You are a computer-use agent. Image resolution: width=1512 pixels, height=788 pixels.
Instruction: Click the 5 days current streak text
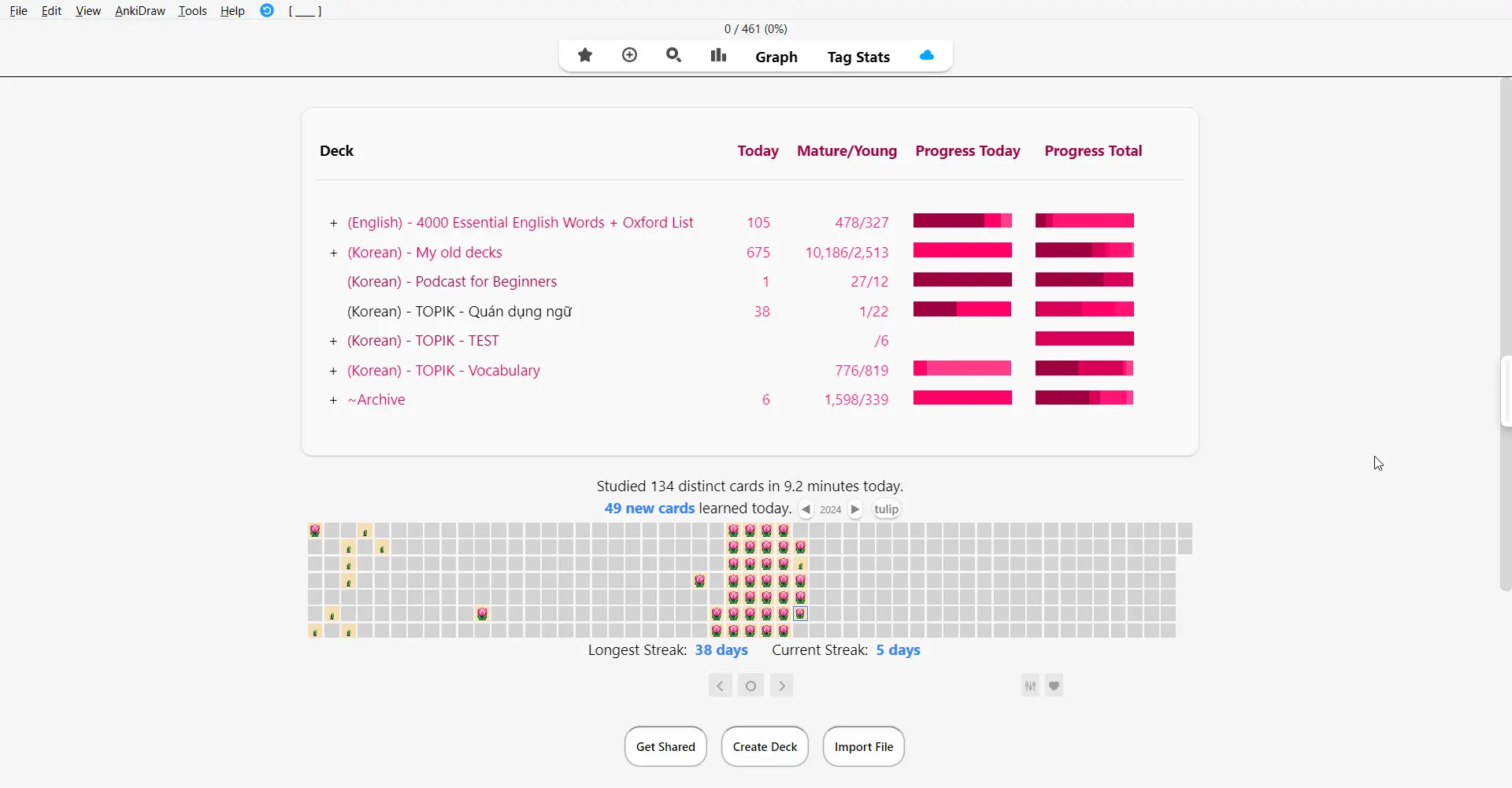(x=898, y=650)
